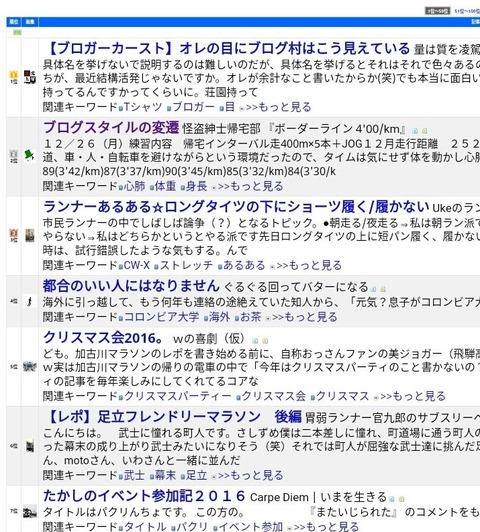Visit blog 胃弱ランナー官九郎のサブスリーへ

392,418
